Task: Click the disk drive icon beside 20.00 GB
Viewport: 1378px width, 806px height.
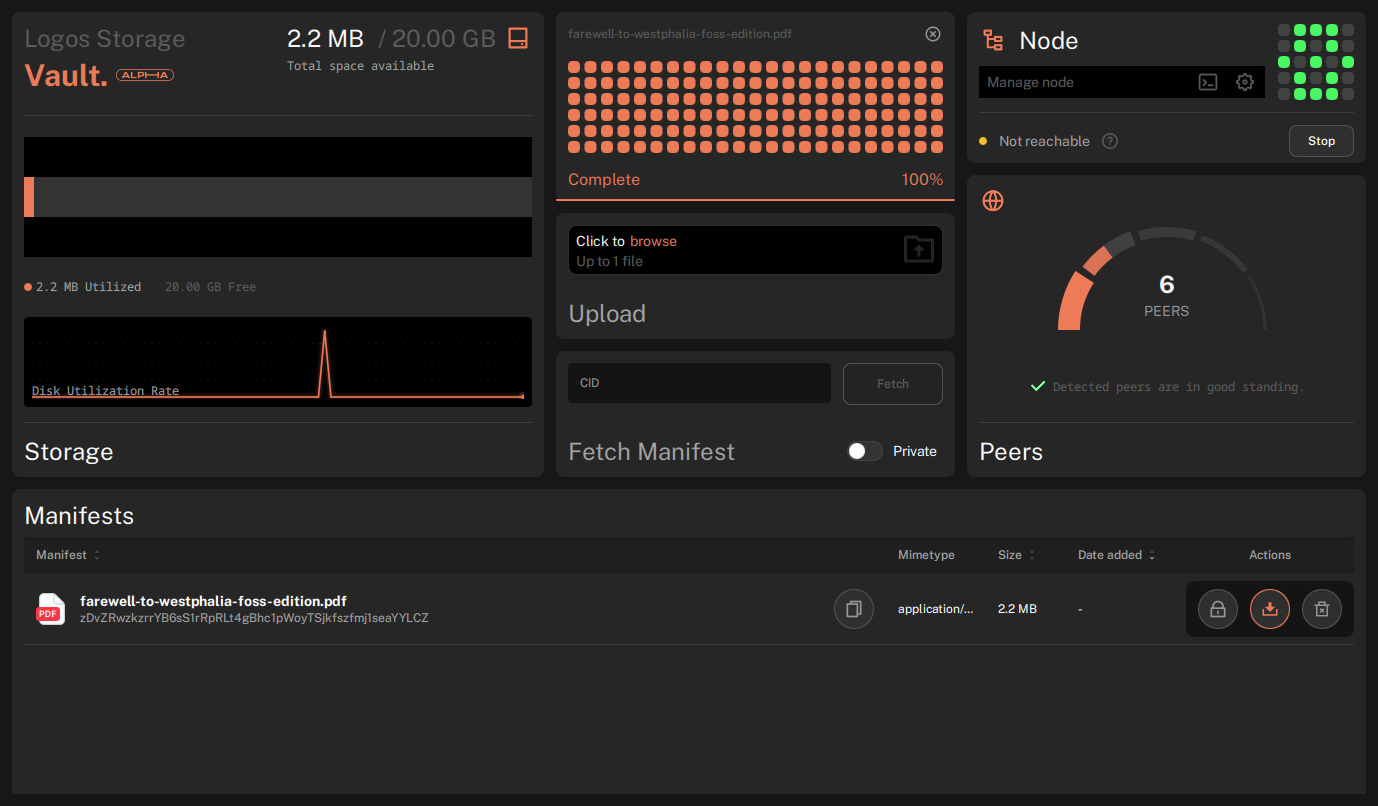Action: 518,39
